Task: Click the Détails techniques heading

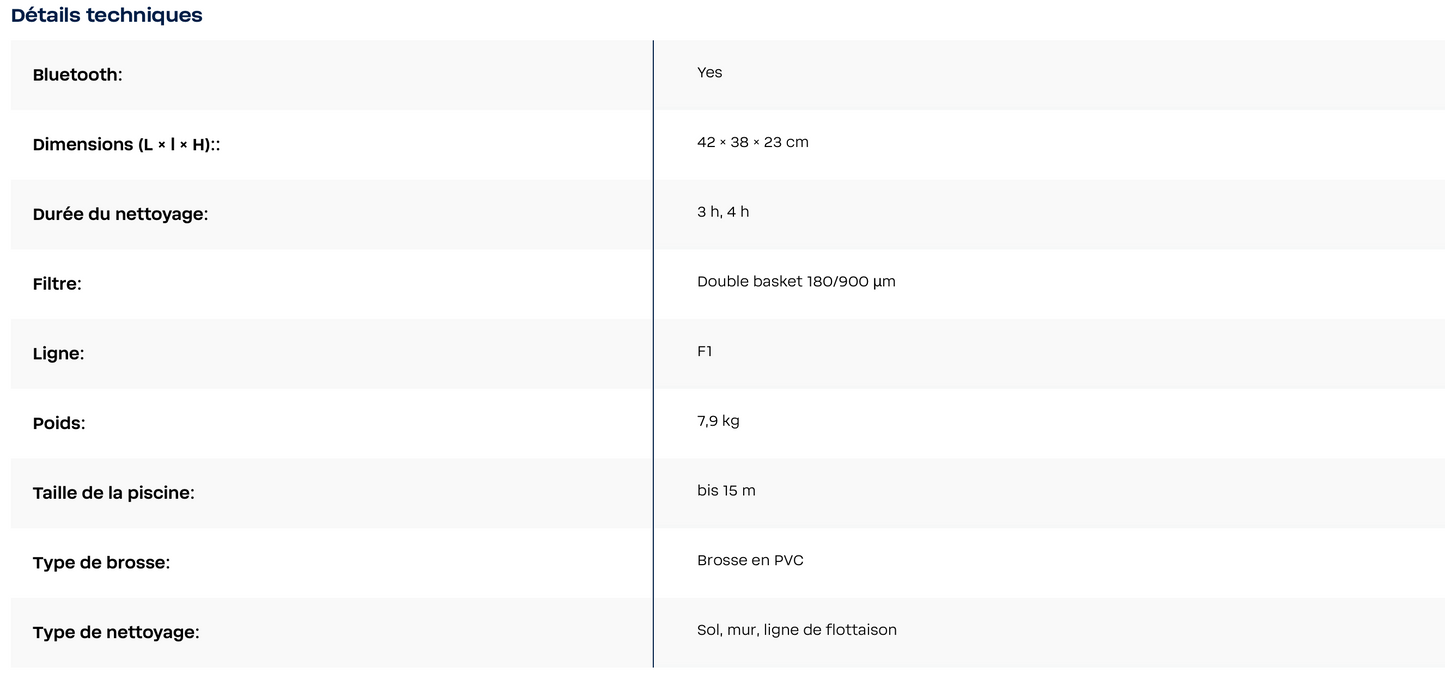Action: (107, 15)
